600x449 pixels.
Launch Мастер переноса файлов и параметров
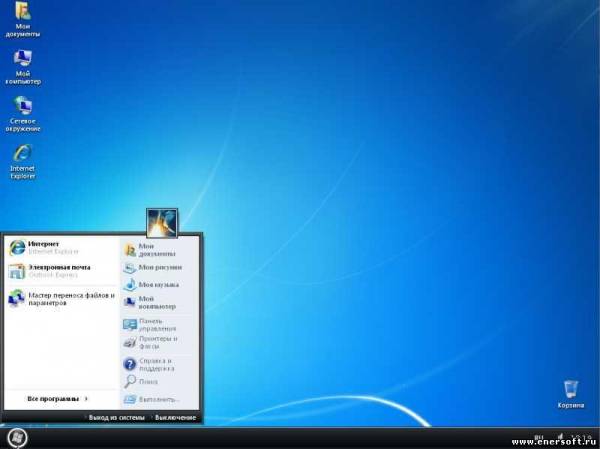coord(61,299)
